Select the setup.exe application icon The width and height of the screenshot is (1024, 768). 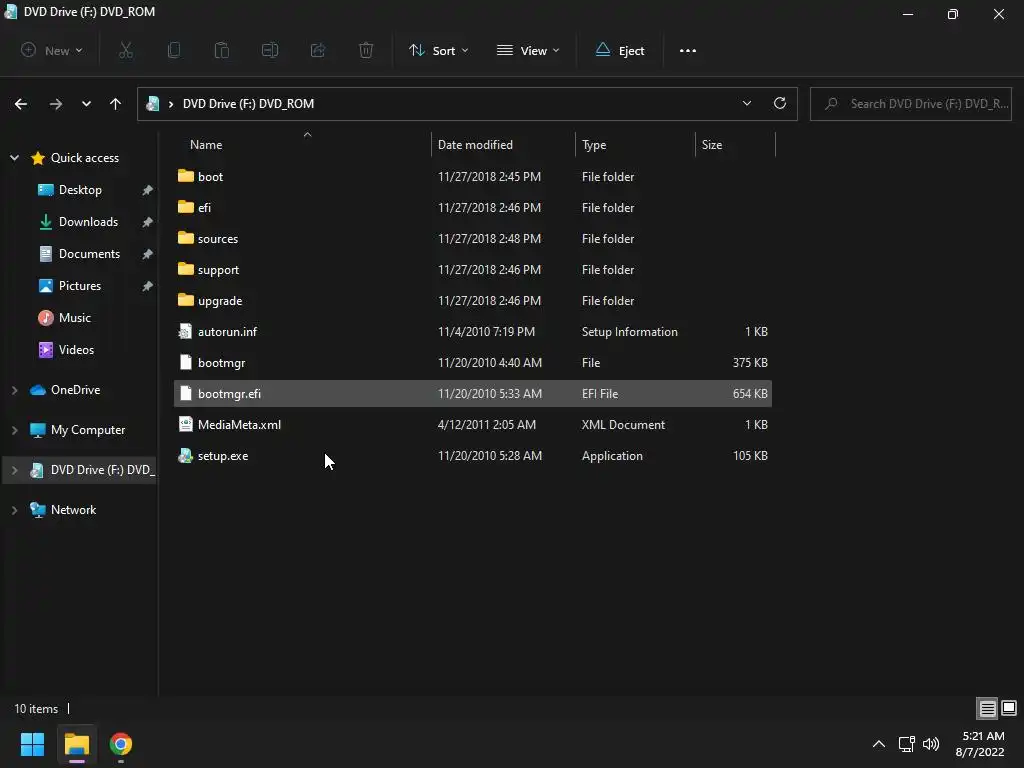[185, 456]
